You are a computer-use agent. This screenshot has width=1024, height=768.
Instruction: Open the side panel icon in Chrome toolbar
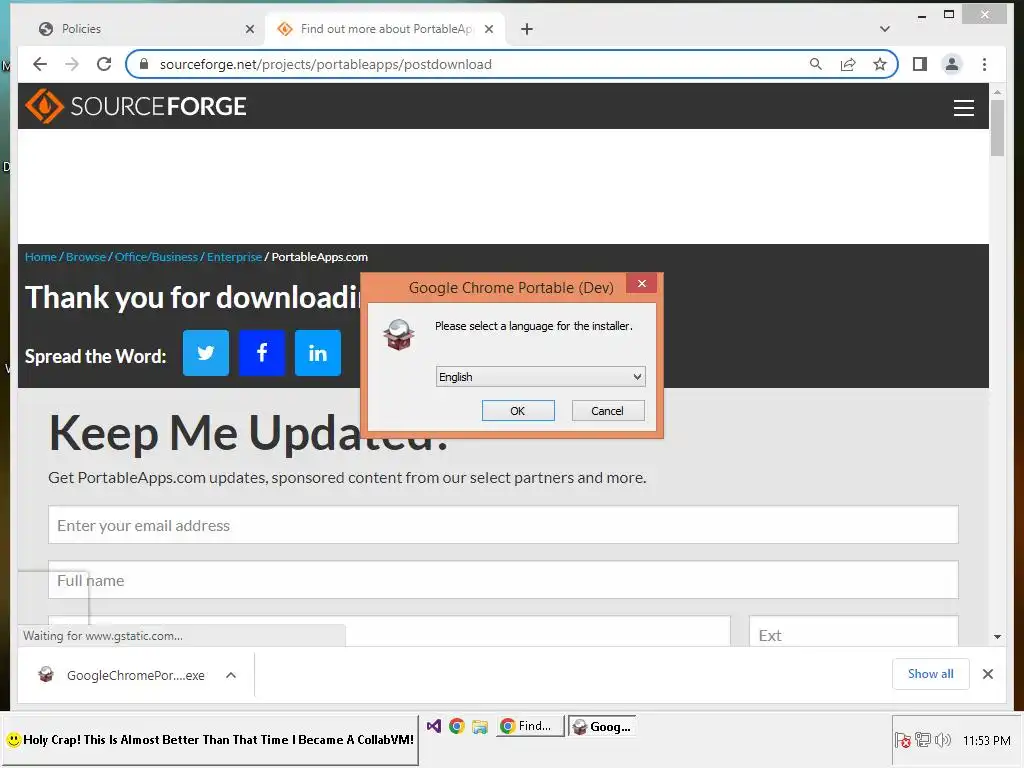tap(920, 64)
